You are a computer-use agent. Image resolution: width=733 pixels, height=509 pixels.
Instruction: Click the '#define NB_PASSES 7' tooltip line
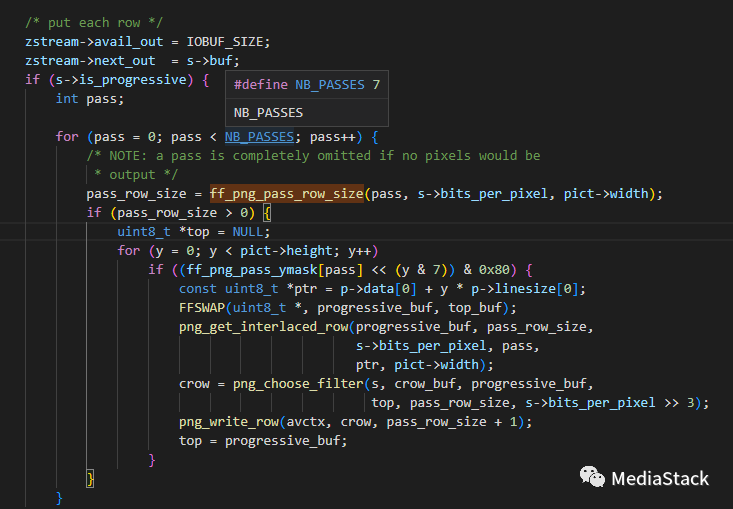306,85
